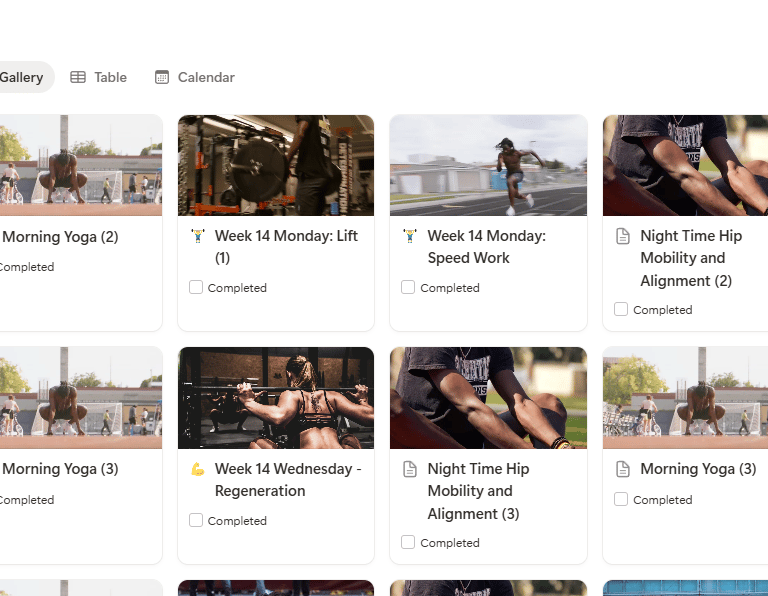Click page icon on Night Time Hip Mobility (3)
Viewport: 768px width, 596px height.
(410, 469)
